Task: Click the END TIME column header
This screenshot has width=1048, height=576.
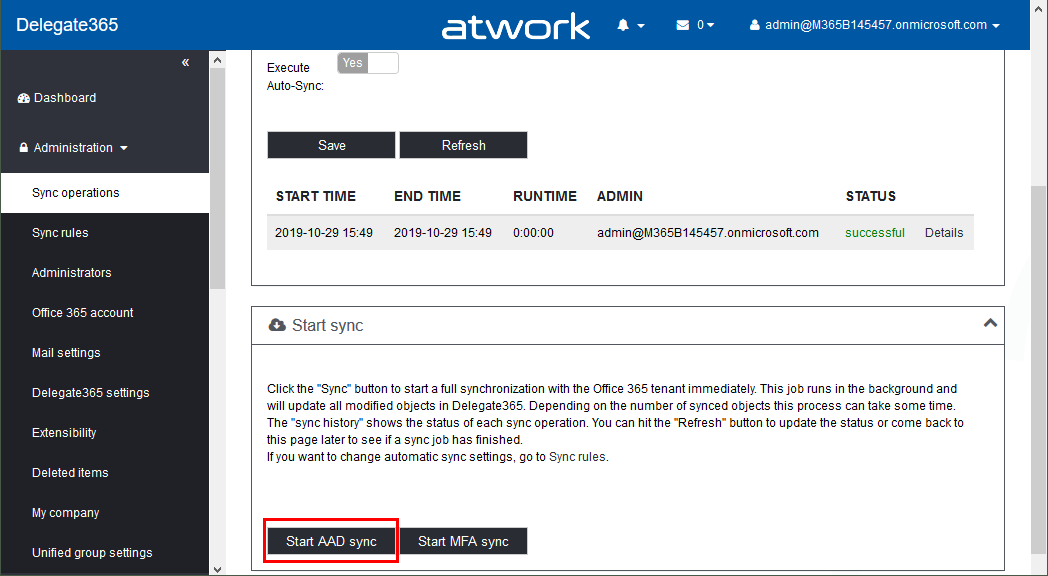Action: point(427,196)
